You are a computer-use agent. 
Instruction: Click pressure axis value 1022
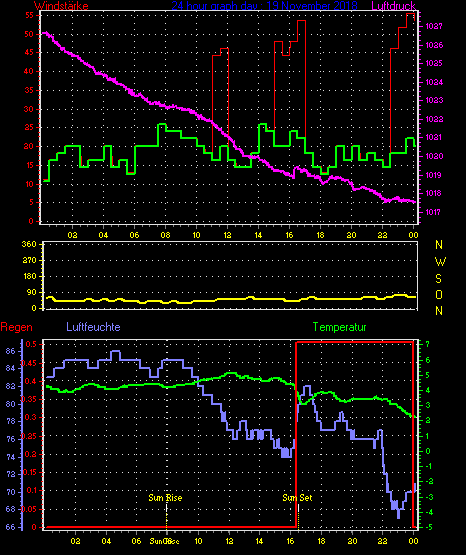[434, 119]
